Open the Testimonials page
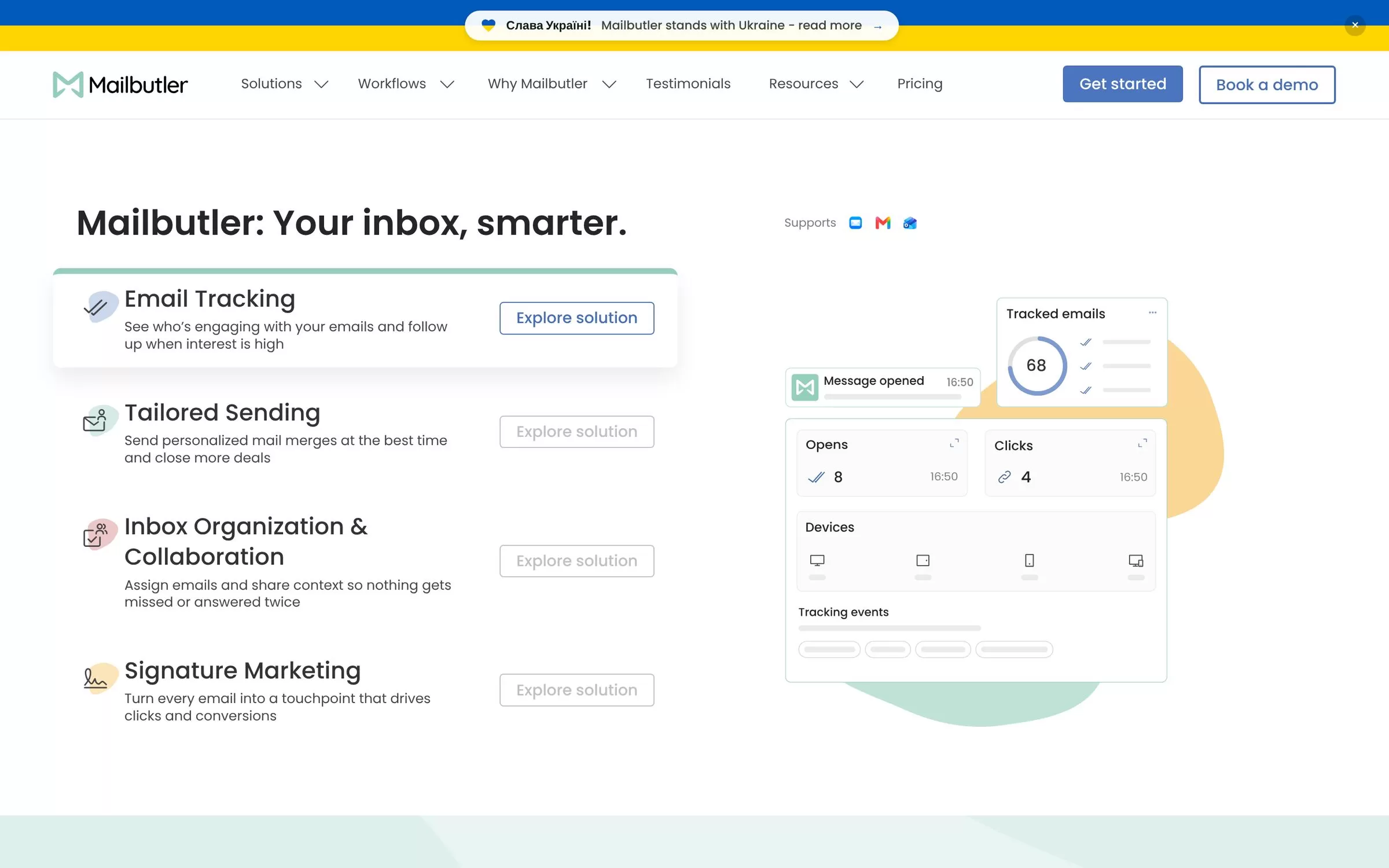1389x868 pixels. pyautogui.click(x=688, y=84)
